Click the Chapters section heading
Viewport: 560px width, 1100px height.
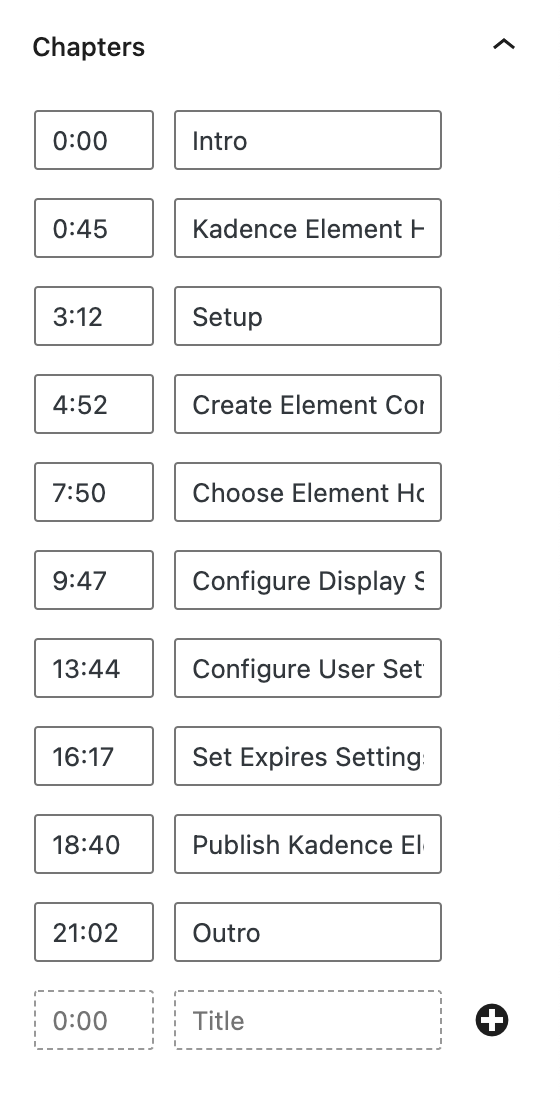pyautogui.click(x=88, y=47)
